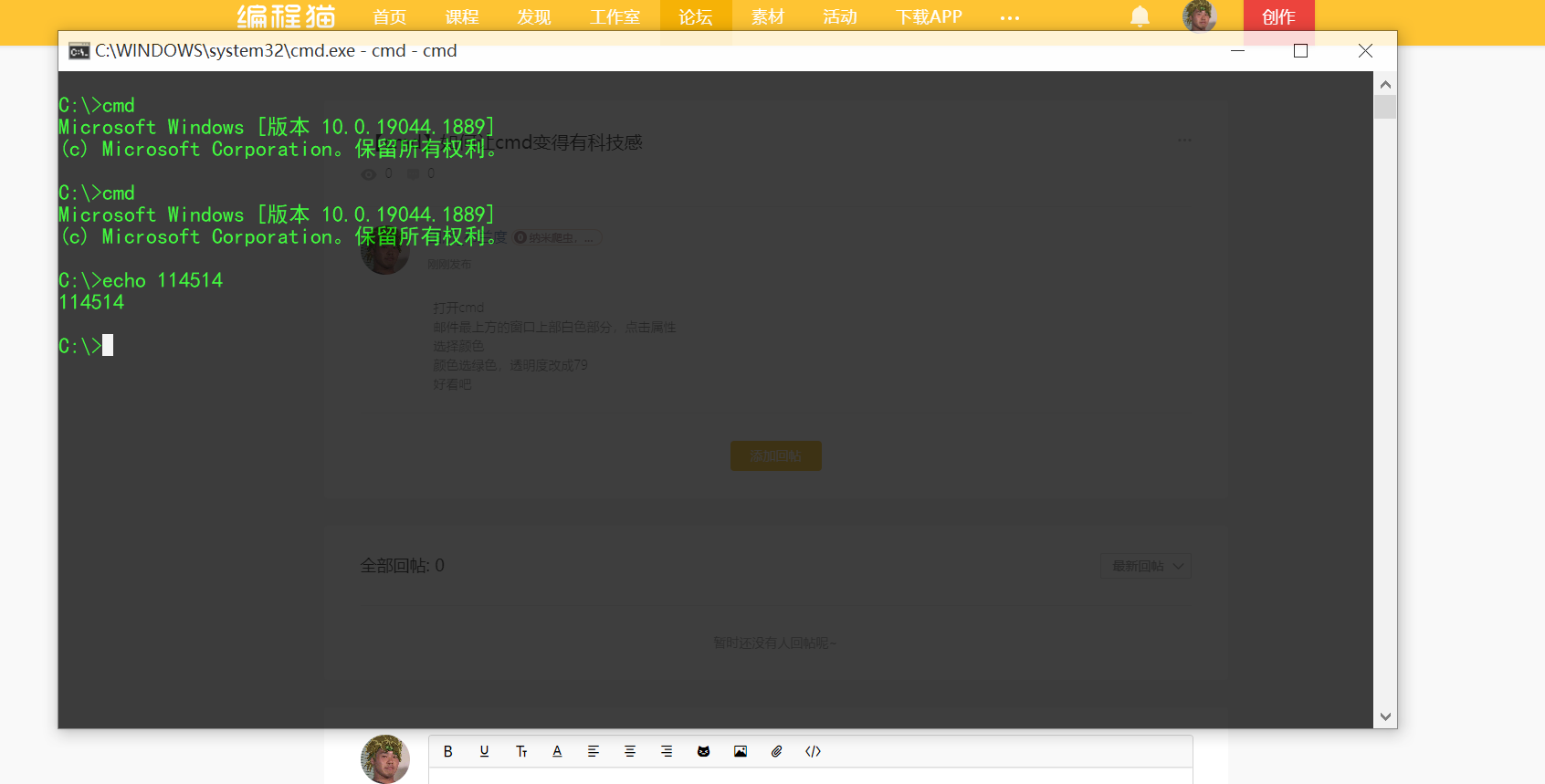Click the cmd window title text
1545x784 pixels.
[276, 51]
